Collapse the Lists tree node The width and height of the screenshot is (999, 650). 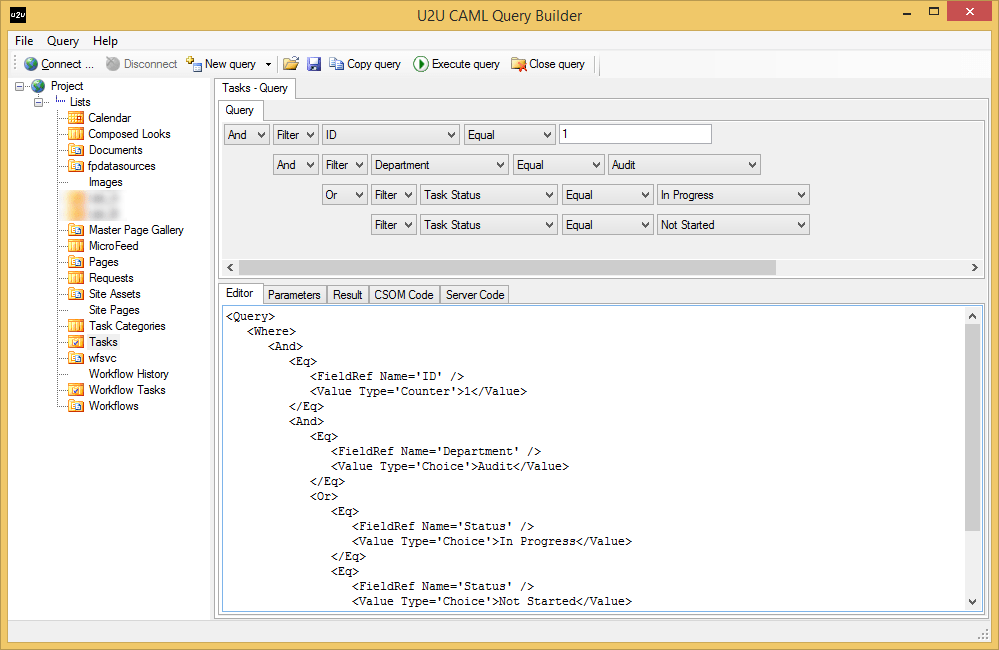click(39, 102)
